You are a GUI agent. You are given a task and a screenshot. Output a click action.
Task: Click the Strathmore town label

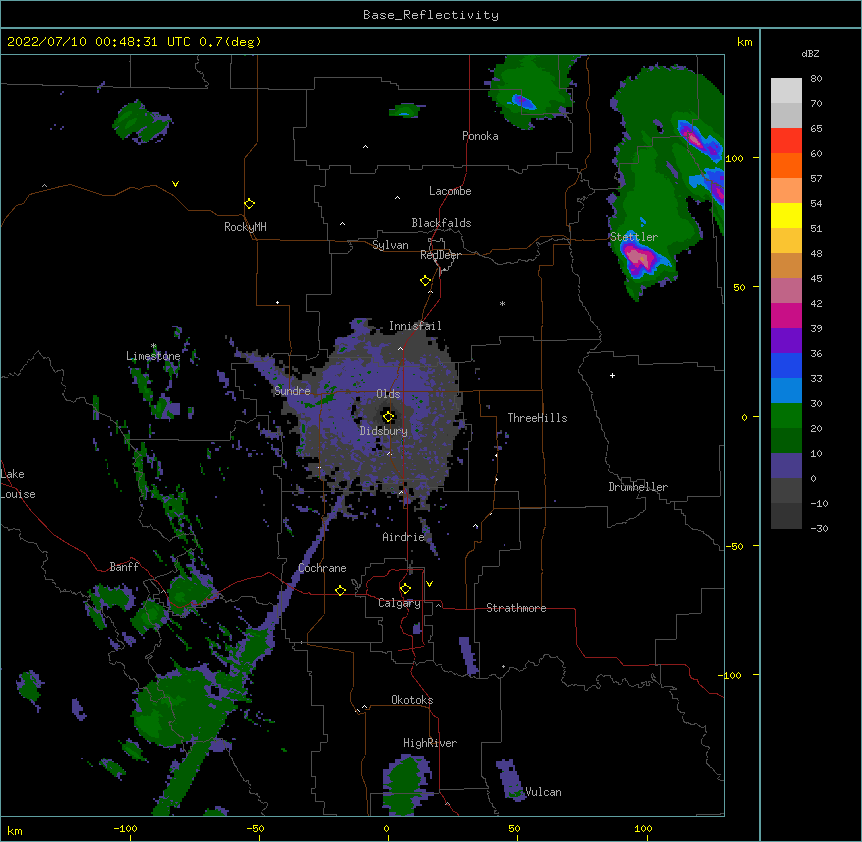tap(516, 608)
